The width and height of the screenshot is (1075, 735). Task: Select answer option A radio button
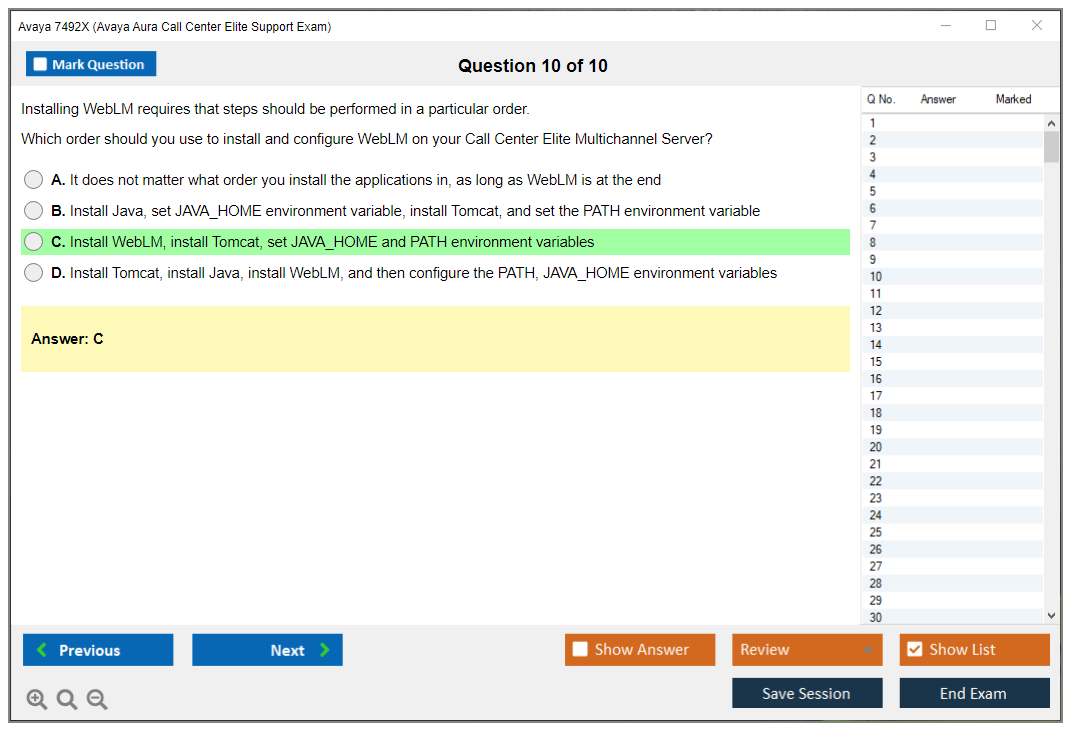pos(34,180)
